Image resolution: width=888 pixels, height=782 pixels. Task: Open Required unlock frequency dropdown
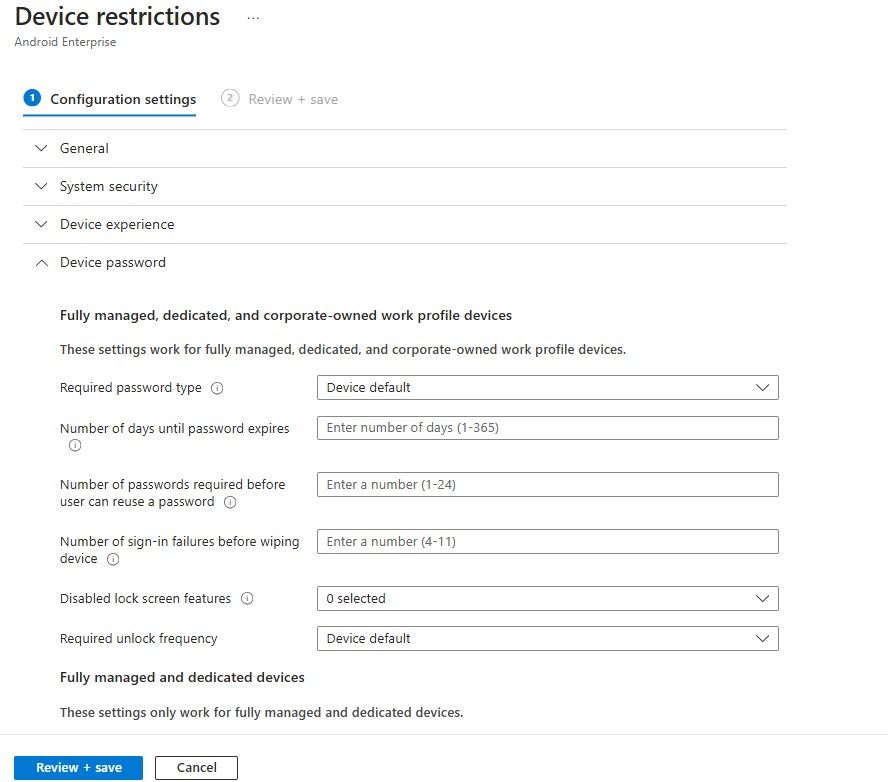547,638
